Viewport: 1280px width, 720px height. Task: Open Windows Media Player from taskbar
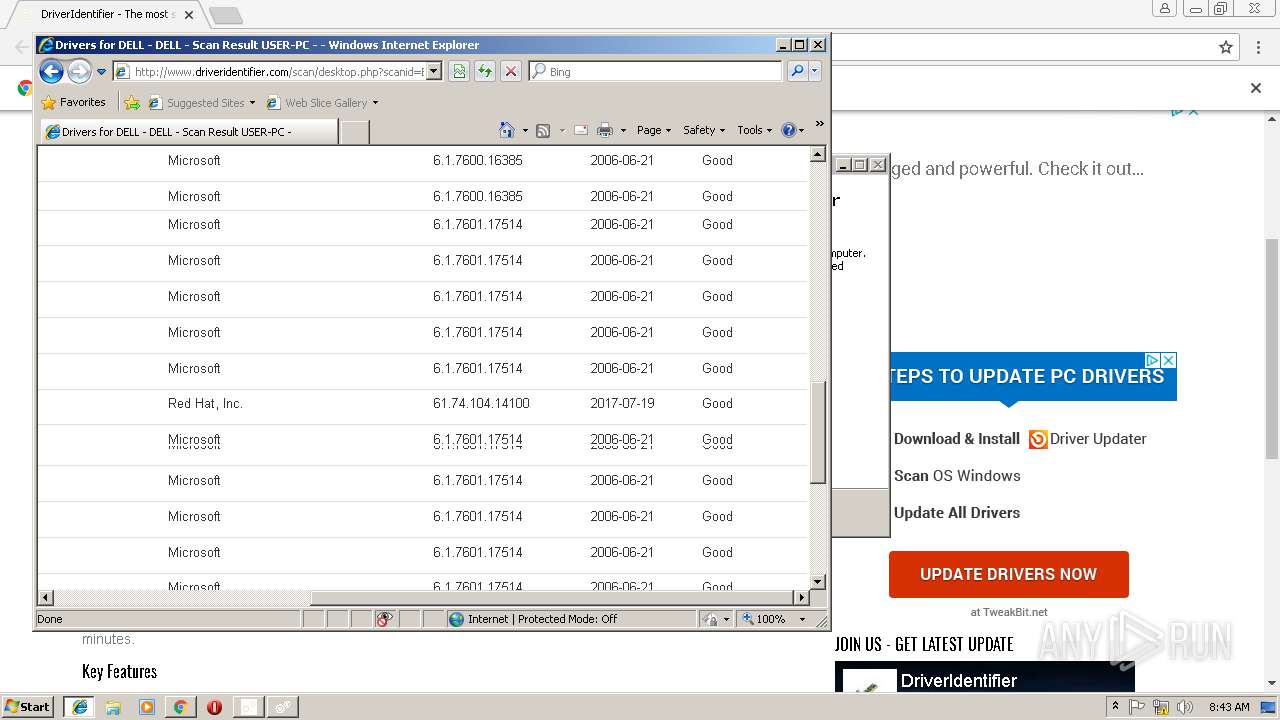click(x=147, y=707)
